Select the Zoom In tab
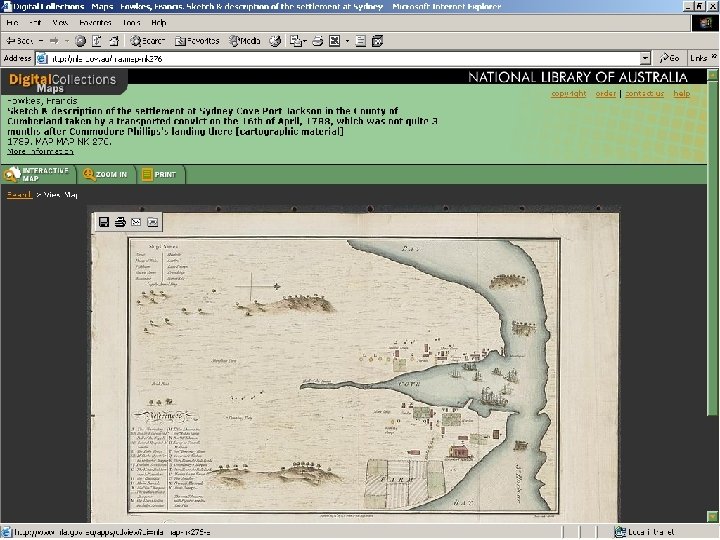The image size is (720, 540). (x=106, y=174)
